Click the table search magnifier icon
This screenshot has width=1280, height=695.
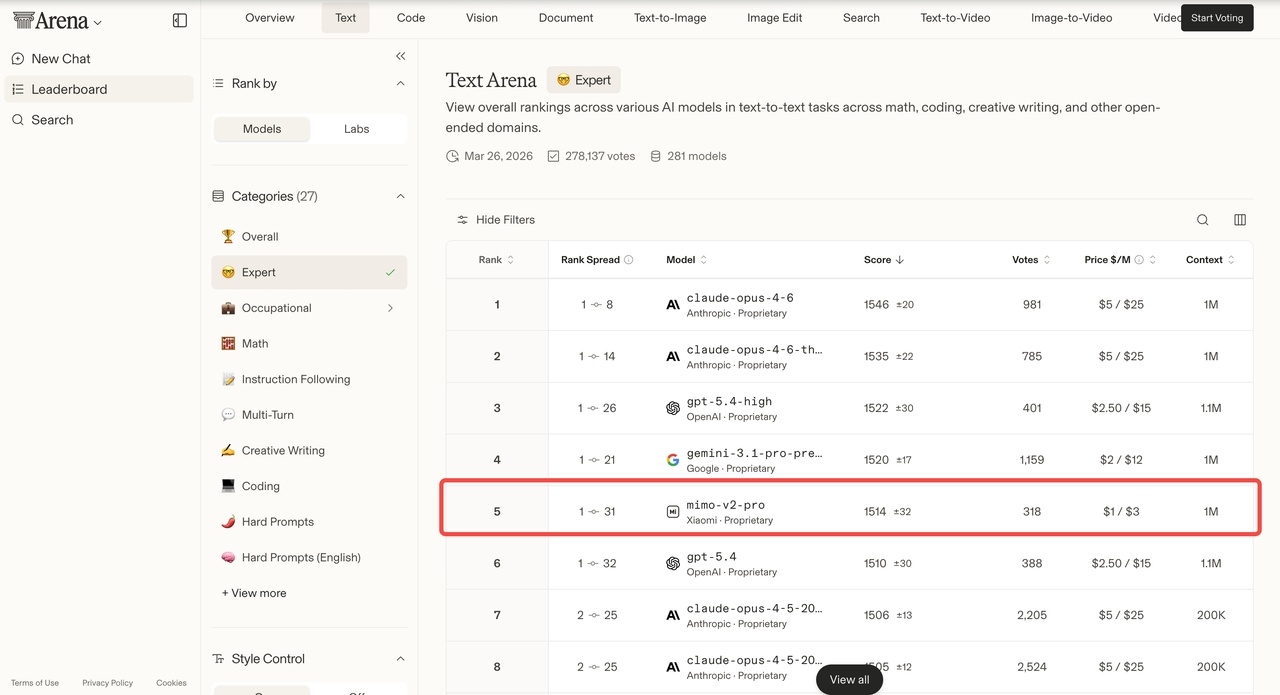(1203, 220)
